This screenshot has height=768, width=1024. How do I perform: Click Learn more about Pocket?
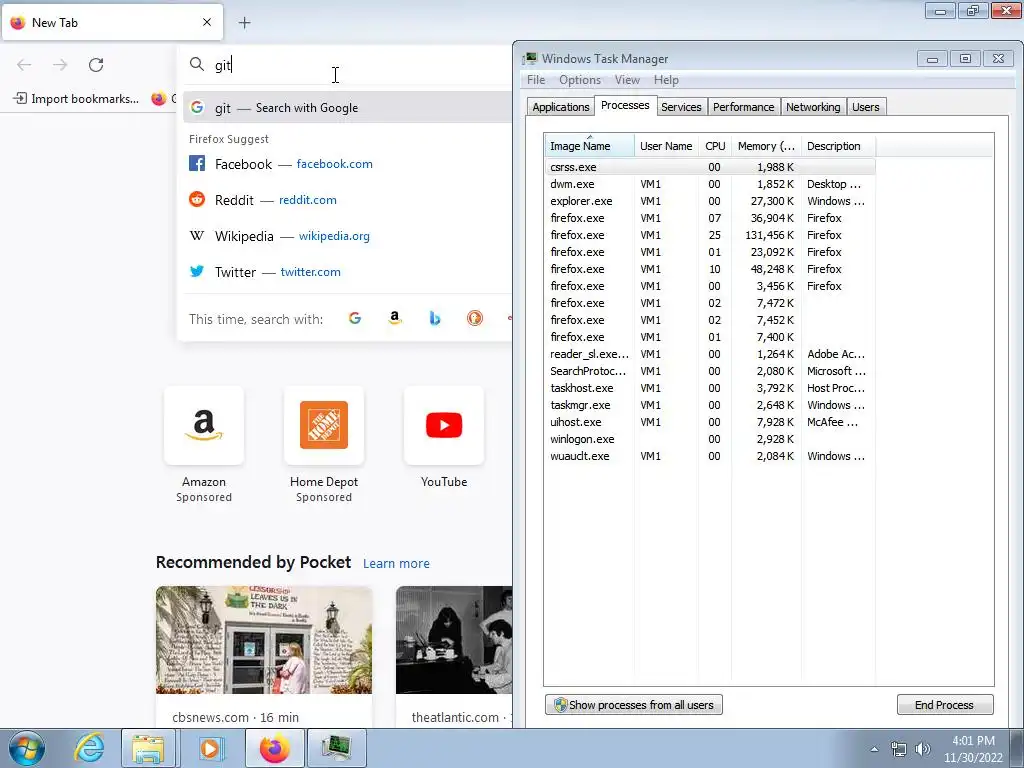[396, 563]
